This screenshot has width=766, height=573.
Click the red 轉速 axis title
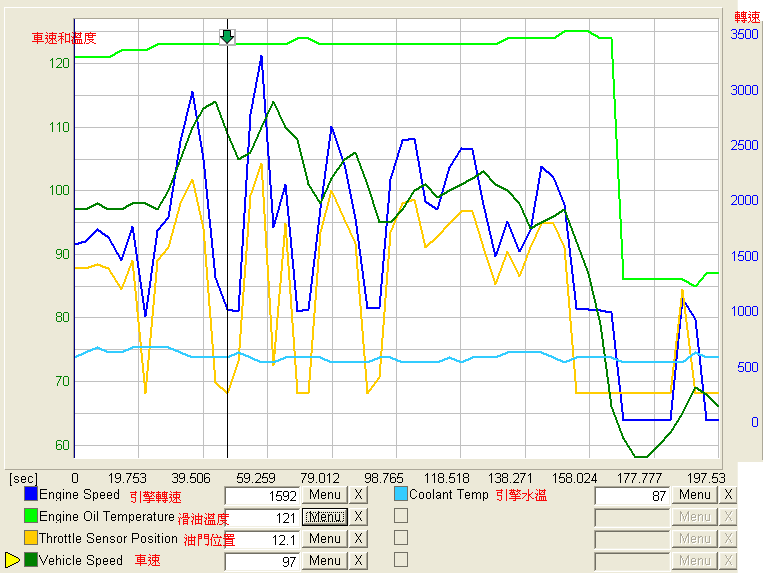click(747, 17)
